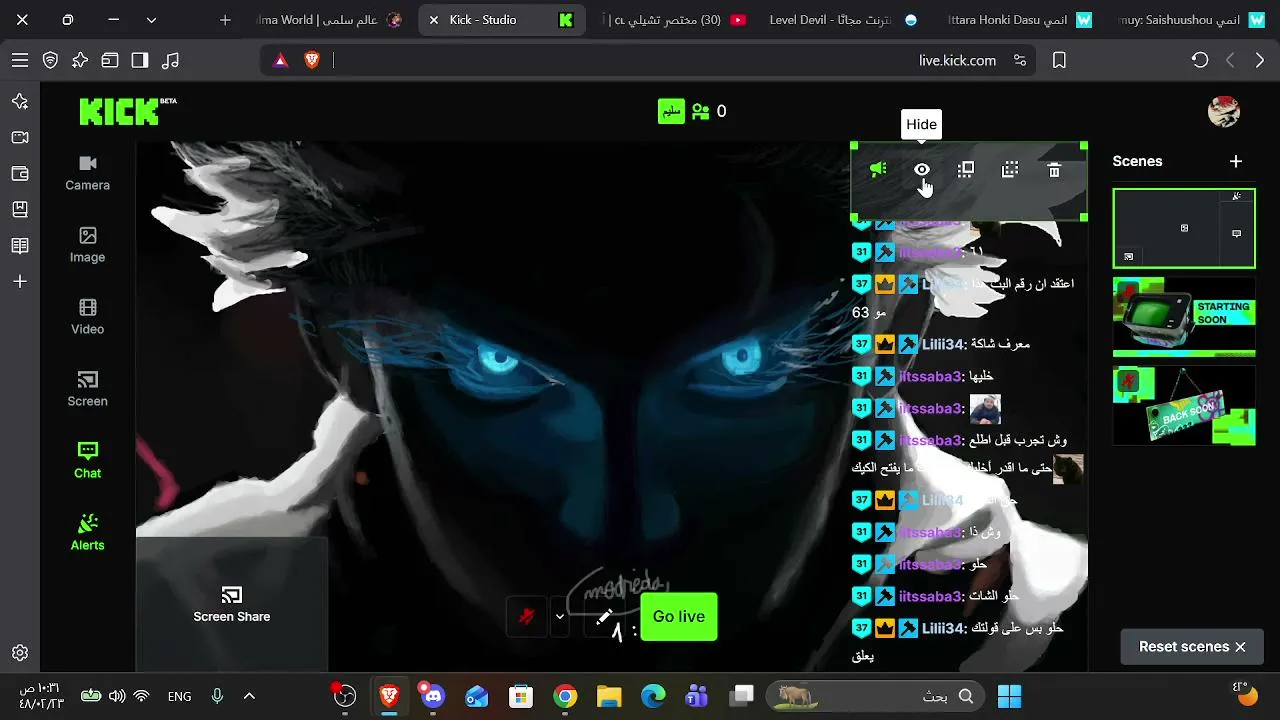Click the megaphone icon on the selected overlay
The height and width of the screenshot is (720, 1280).
878,170
